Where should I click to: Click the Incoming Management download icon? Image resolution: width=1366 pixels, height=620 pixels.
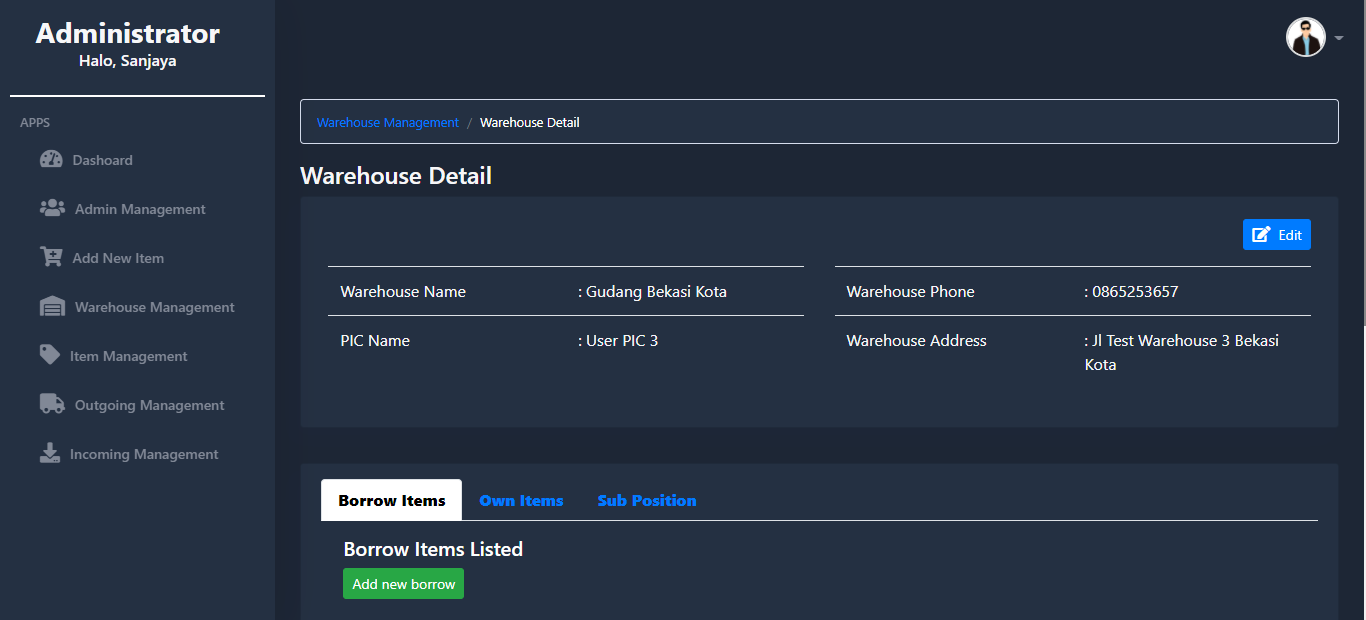[50, 453]
